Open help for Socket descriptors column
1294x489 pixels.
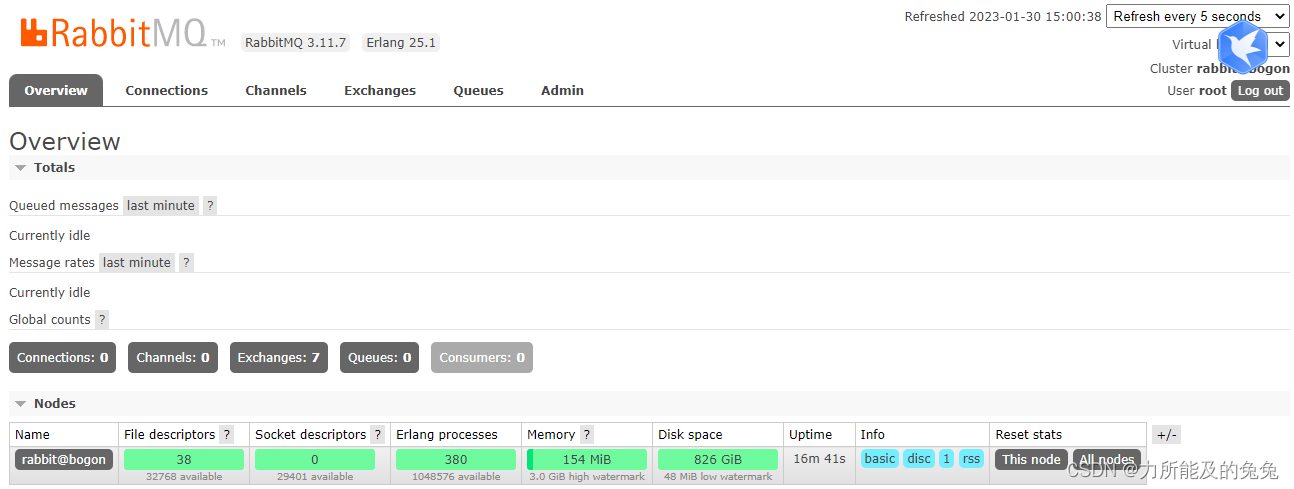[x=377, y=434]
